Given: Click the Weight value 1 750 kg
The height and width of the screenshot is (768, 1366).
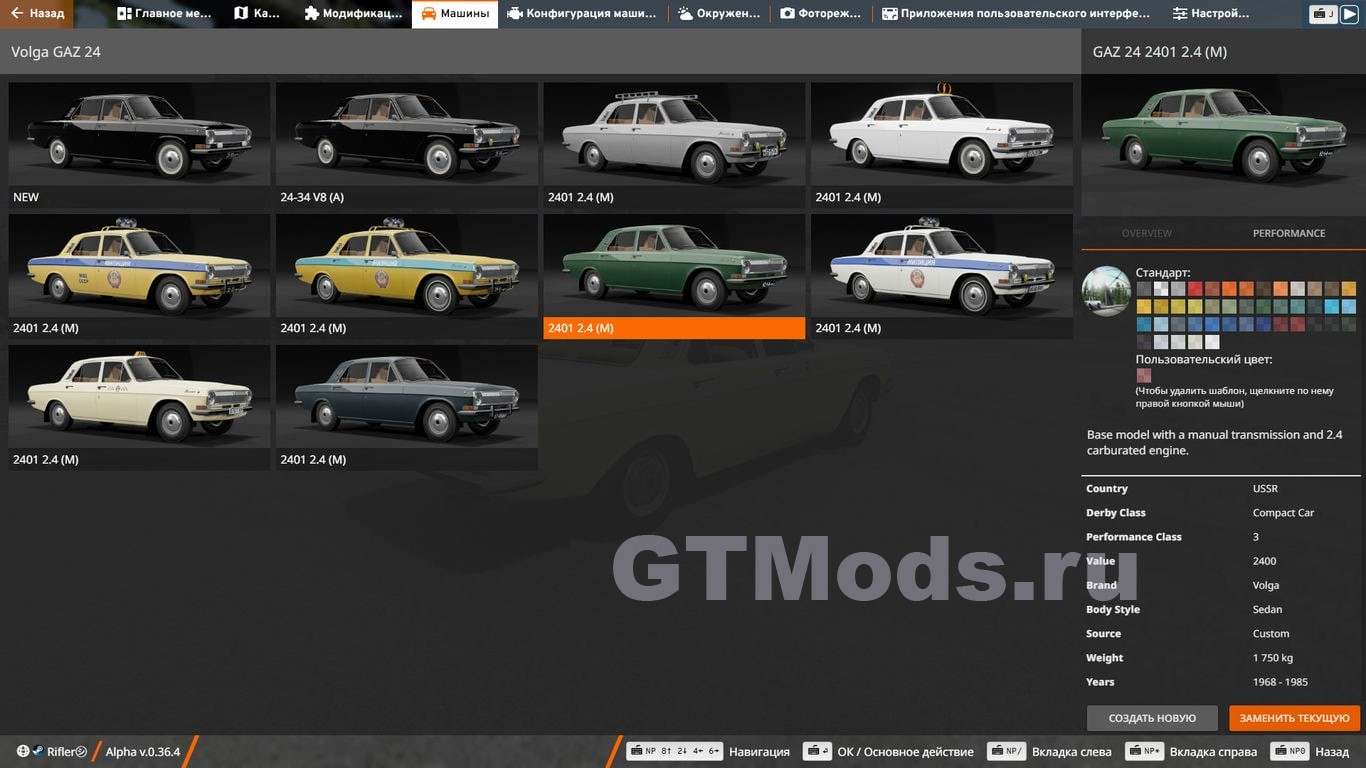Looking at the screenshot, I should coord(1273,658).
